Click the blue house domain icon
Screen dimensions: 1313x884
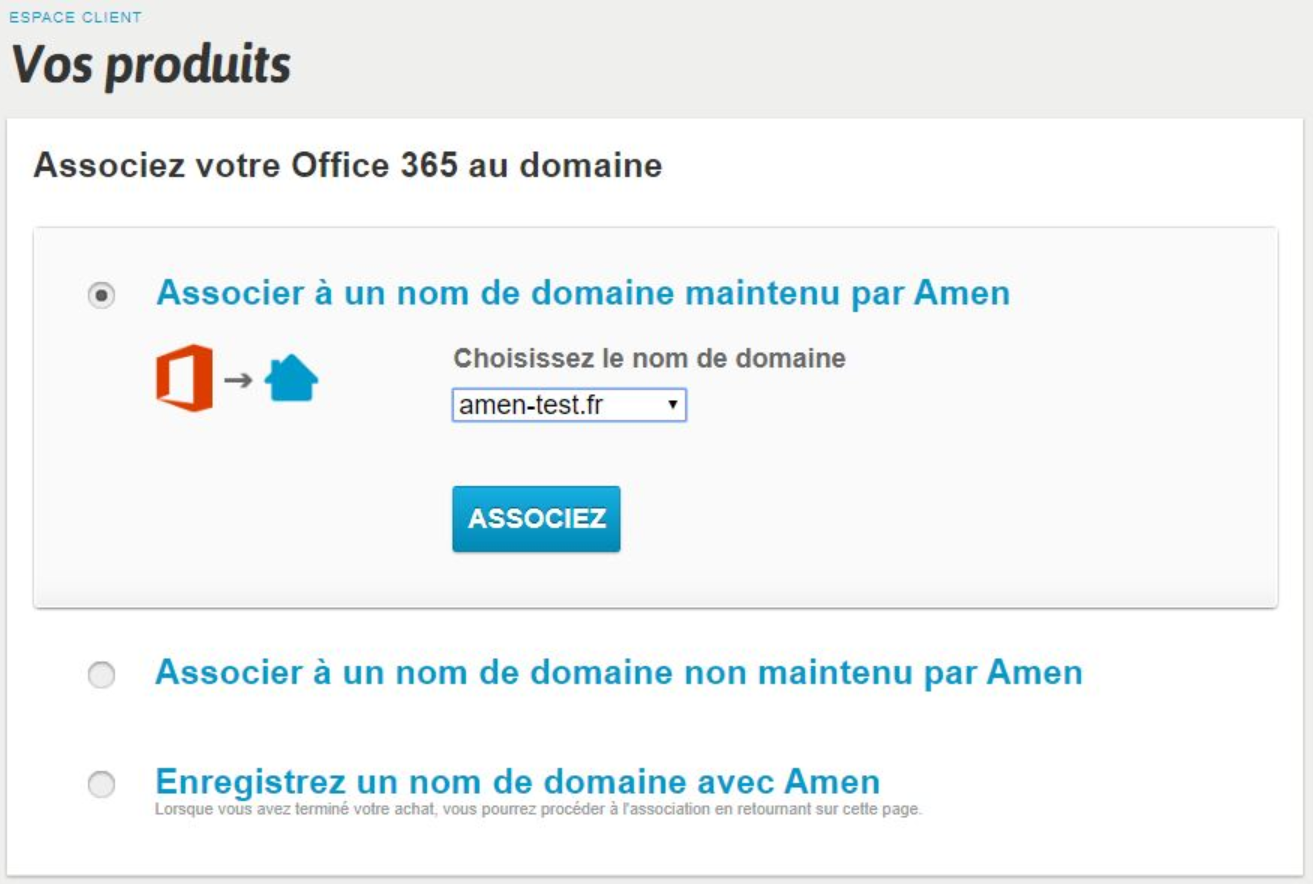point(291,379)
